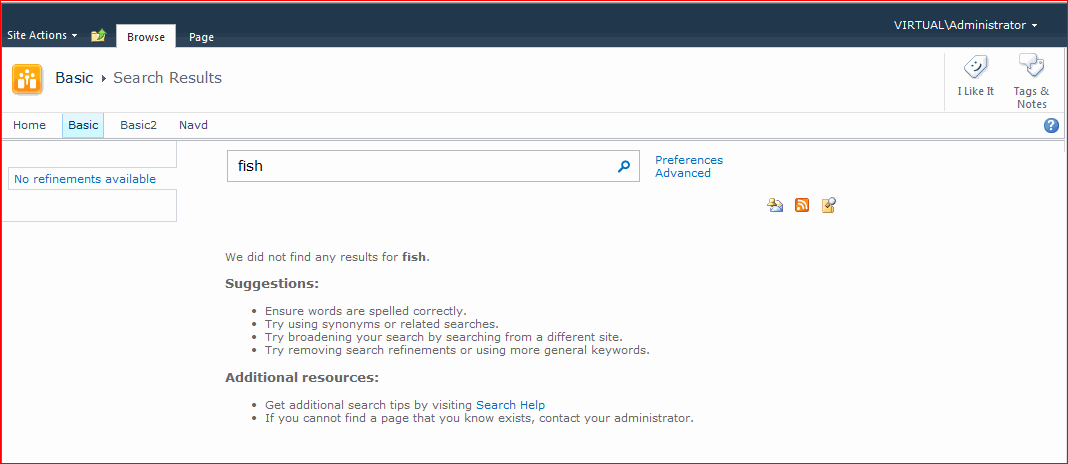Open the Site Actions dropdown menu
Viewport: 1068px width, 464px height.
coord(42,35)
